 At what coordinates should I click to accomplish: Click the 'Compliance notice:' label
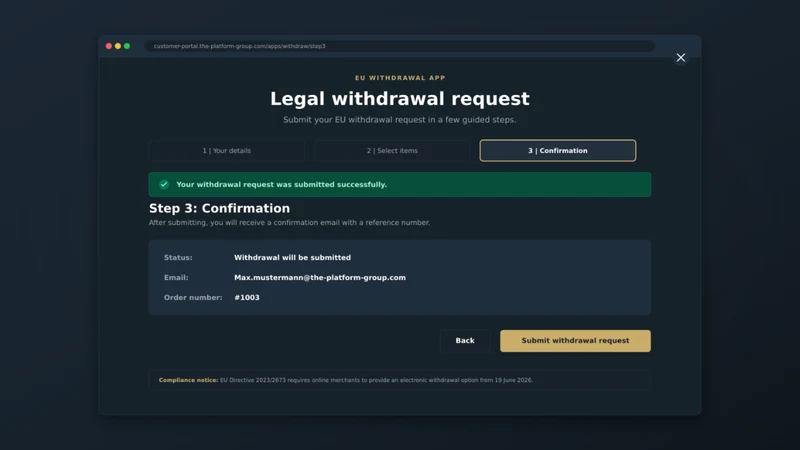[x=188, y=380]
